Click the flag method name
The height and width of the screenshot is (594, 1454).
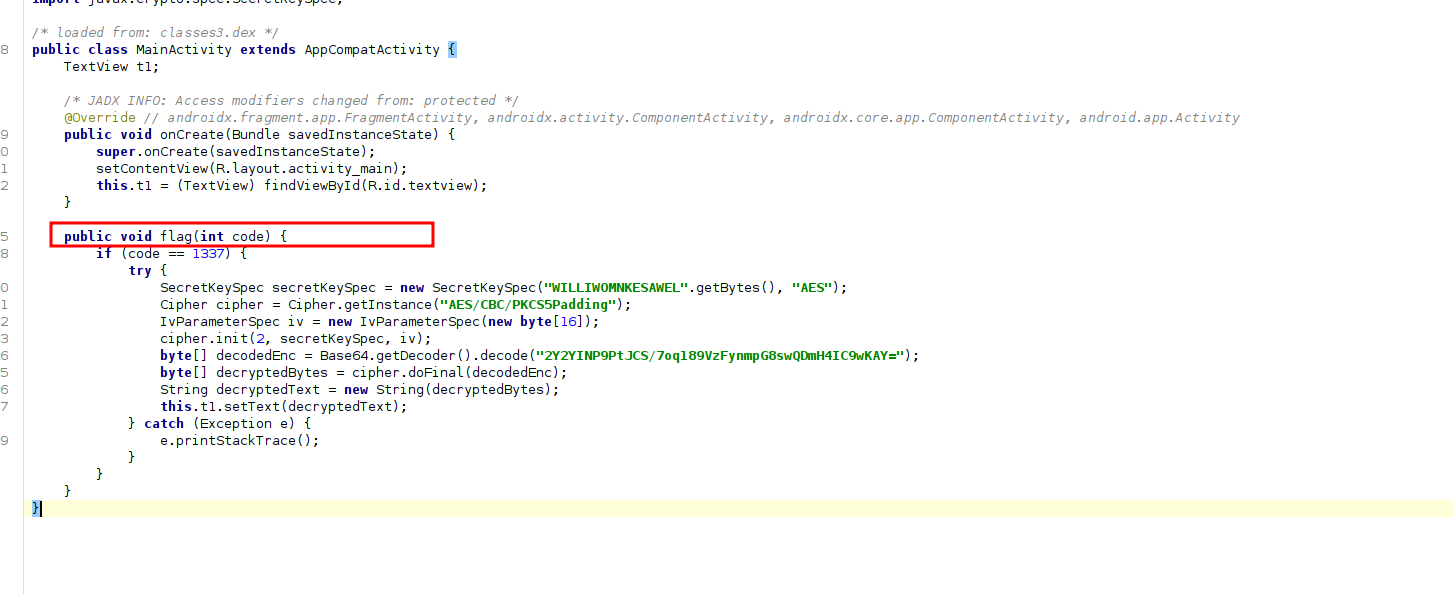tap(176, 236)
